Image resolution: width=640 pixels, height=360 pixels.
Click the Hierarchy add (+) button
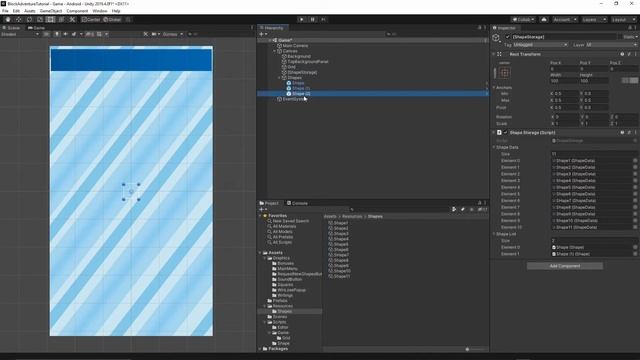tap(263, 34)
